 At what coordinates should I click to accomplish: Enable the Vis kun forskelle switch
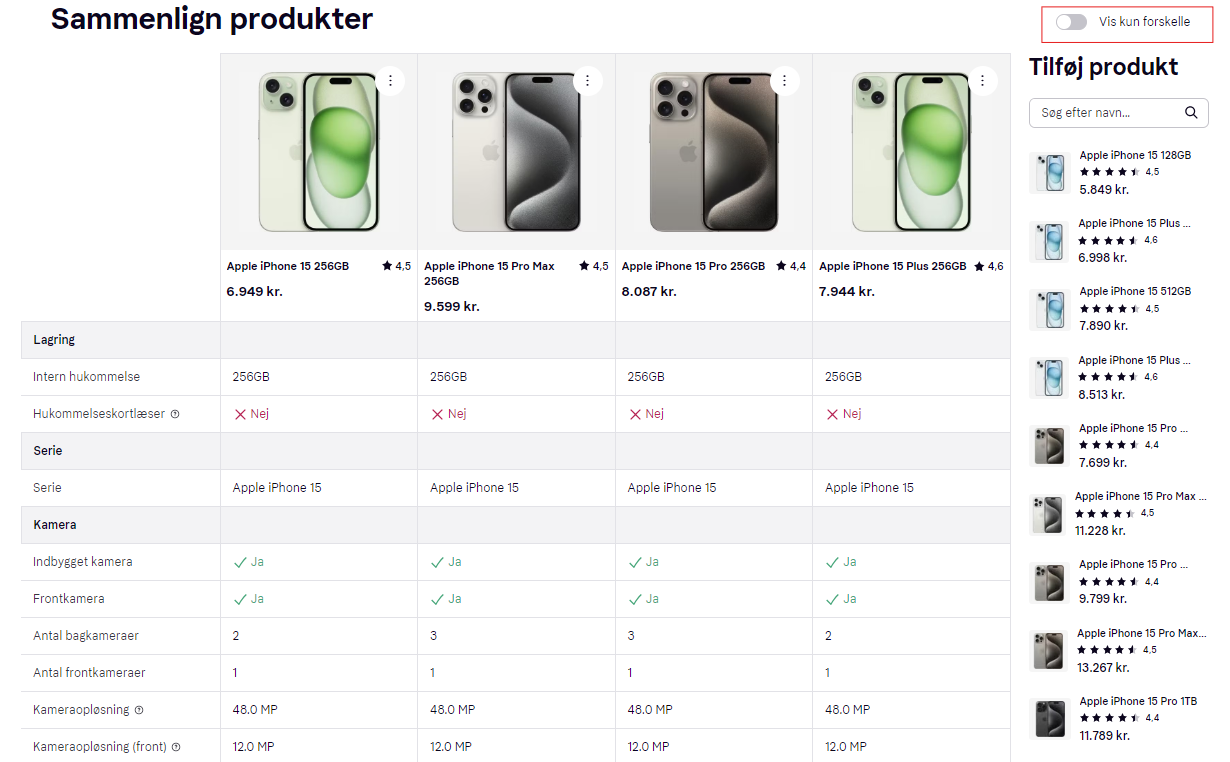click(x=1070, y=21)
